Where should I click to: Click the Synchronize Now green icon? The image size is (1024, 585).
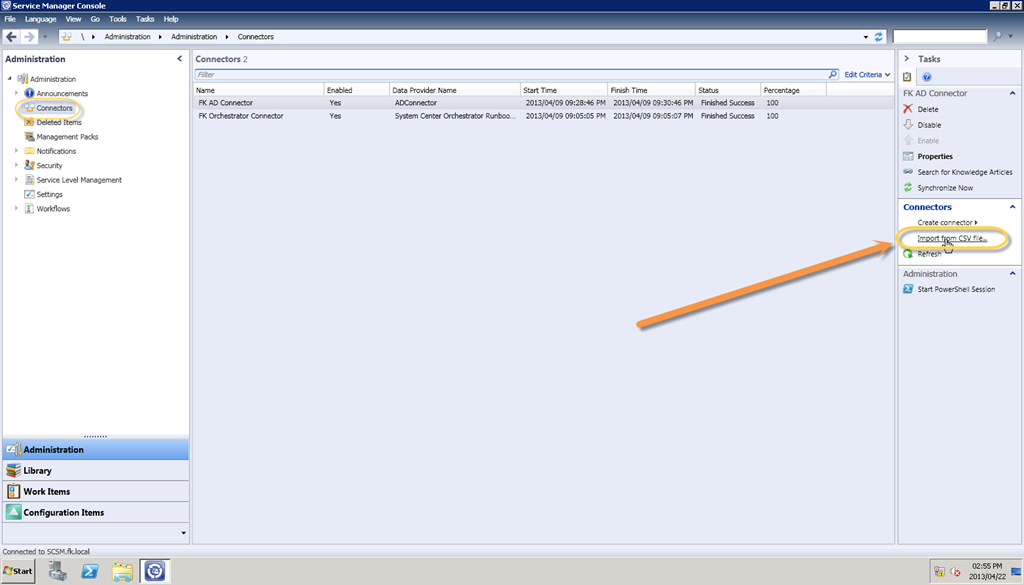point(908,188)
